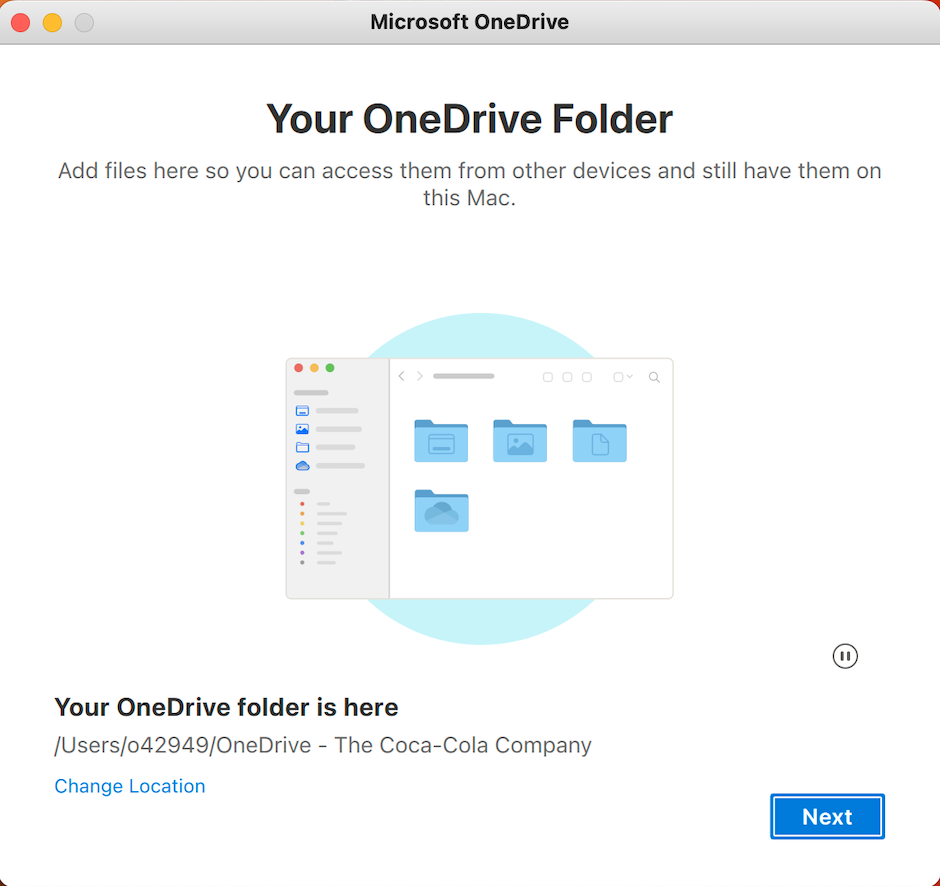Pause the animation with the pause icon
This screenshot has height=886, width=940.
(845, 656)
